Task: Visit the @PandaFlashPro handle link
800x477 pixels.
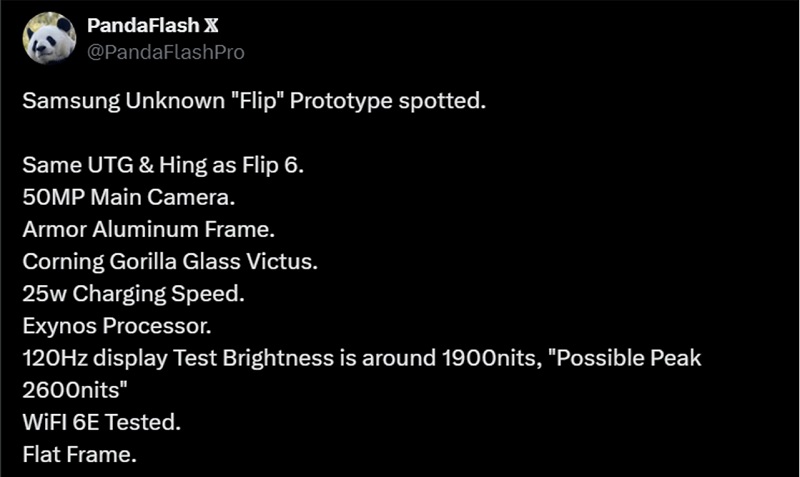Action: [166, 52]
